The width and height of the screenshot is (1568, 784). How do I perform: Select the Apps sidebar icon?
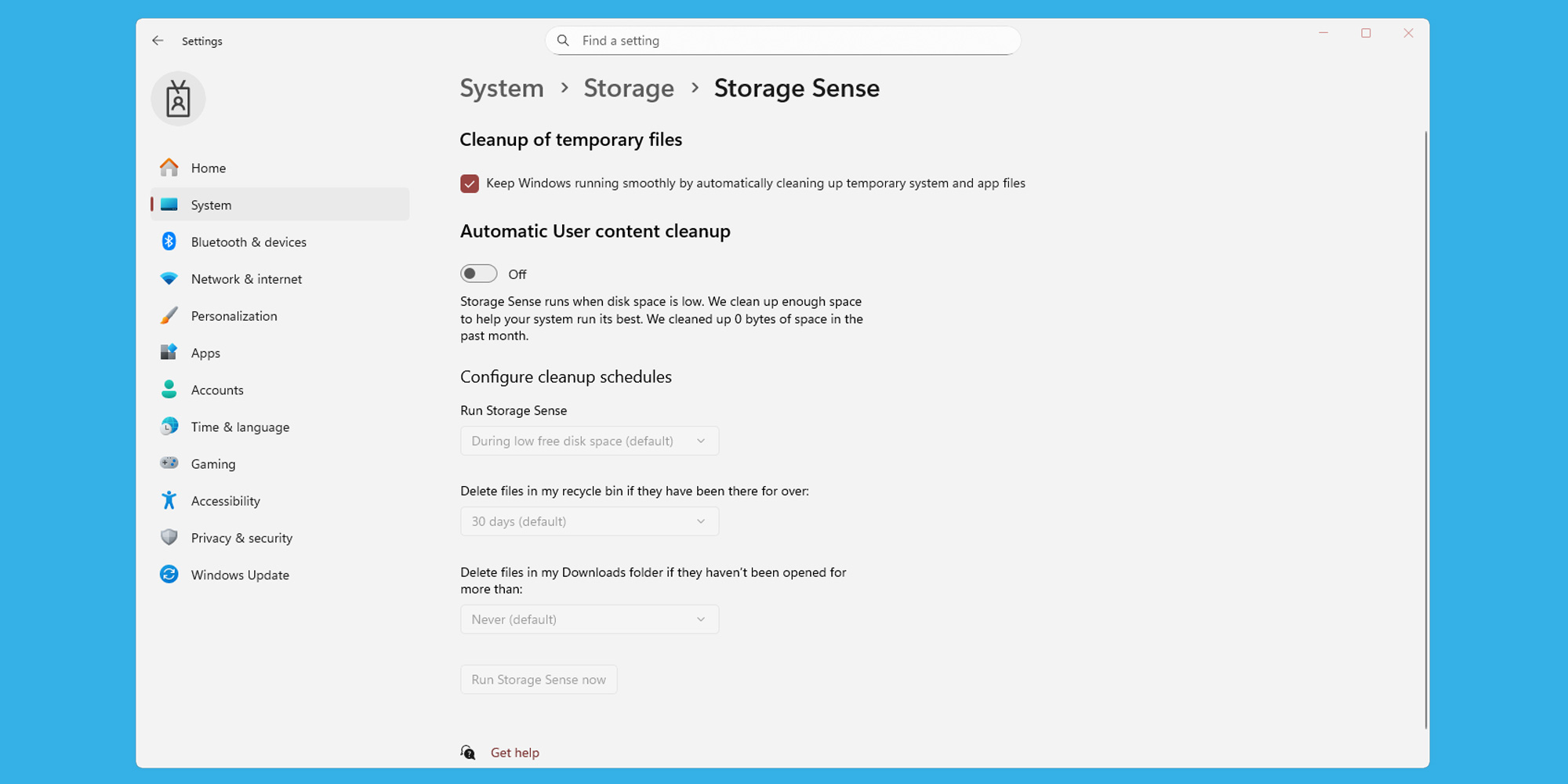coord(169,352)
